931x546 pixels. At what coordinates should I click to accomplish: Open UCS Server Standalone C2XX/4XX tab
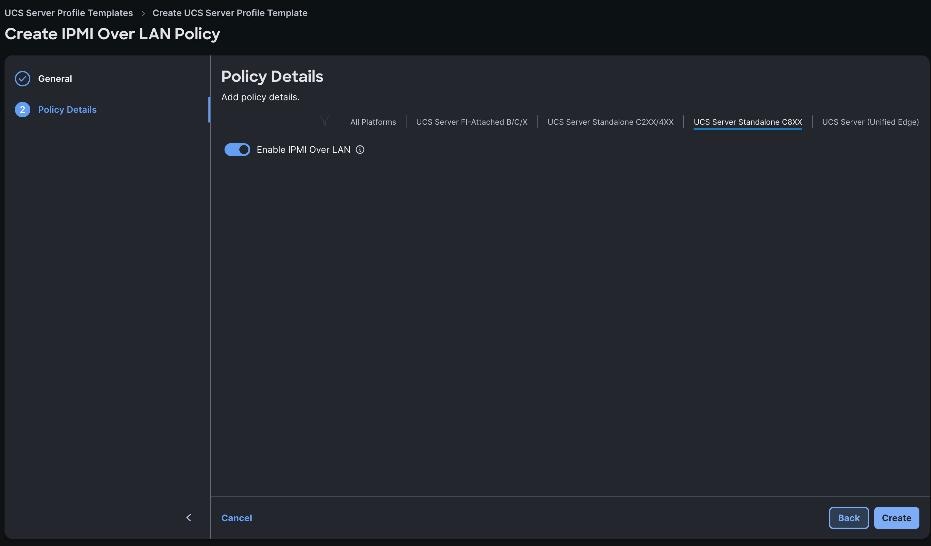coord(610,122)
